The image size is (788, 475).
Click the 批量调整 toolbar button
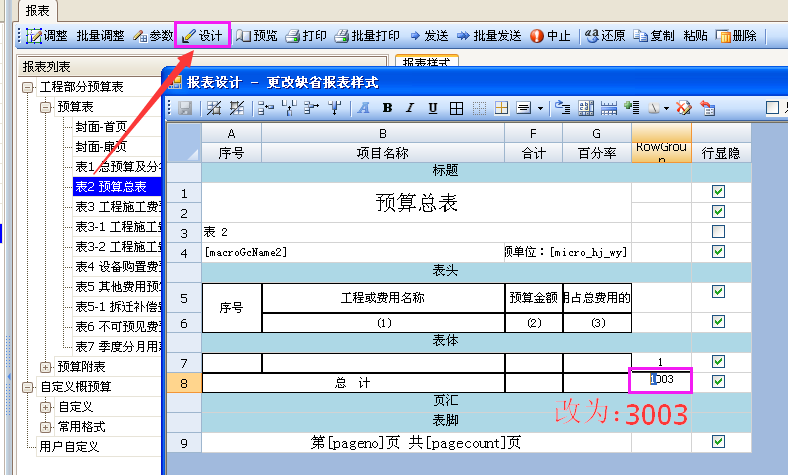pyautogui.click(x=100, y=36)
